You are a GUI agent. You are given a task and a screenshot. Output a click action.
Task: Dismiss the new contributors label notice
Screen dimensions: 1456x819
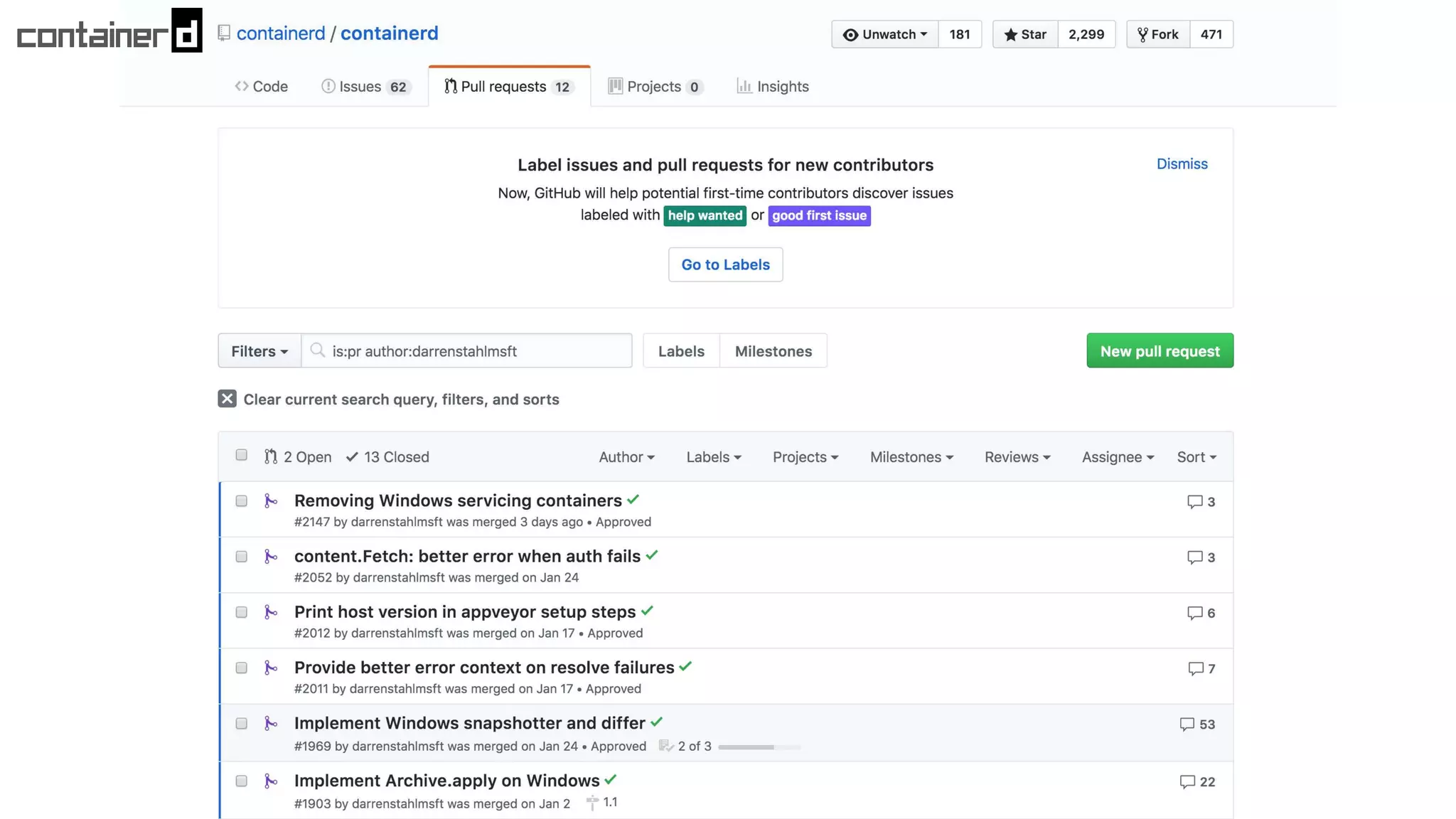[1182, 164]
